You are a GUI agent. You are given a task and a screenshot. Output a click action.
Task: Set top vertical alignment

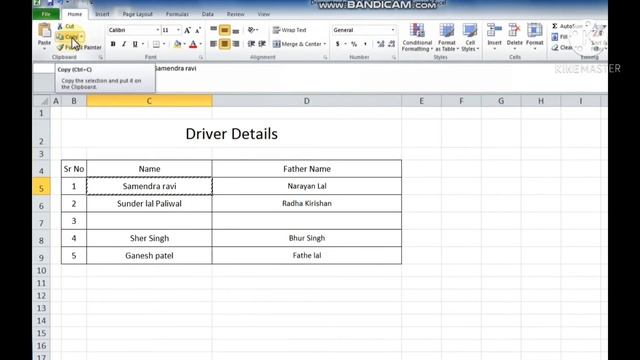[213, 30]
